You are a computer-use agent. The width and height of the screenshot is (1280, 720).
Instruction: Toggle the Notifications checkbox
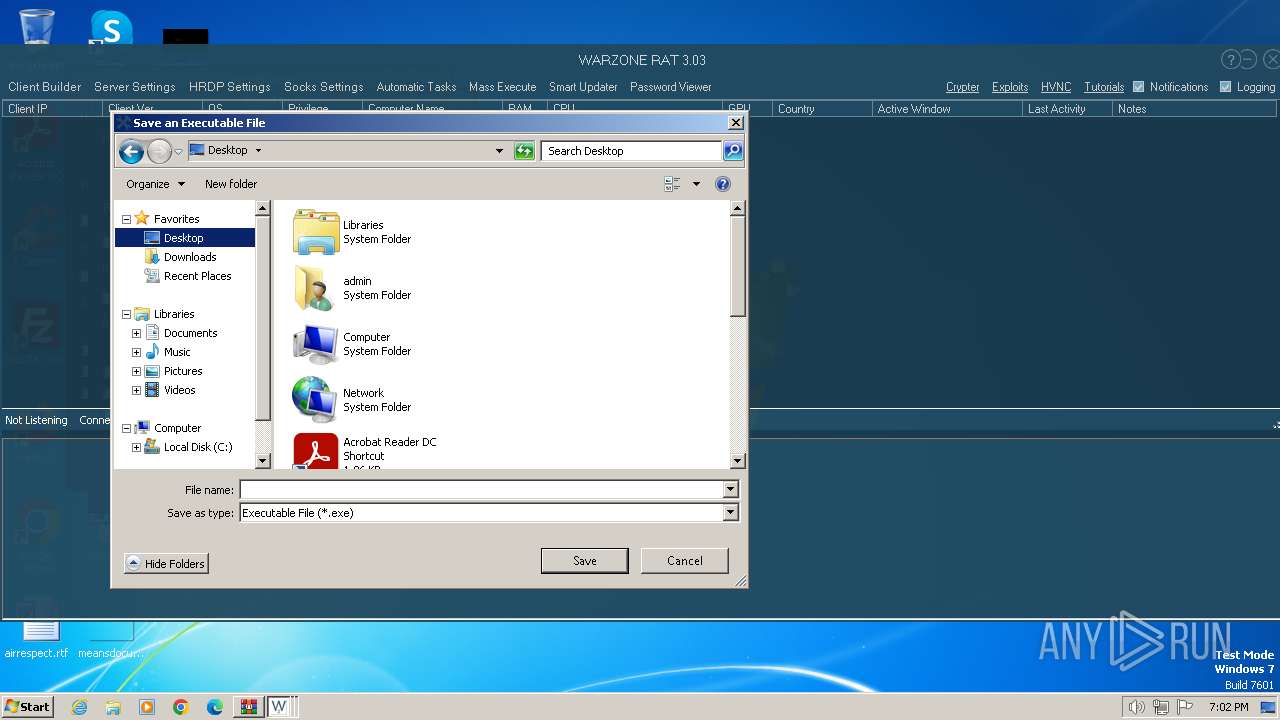pyautogui.click(x=1138, y=87)
